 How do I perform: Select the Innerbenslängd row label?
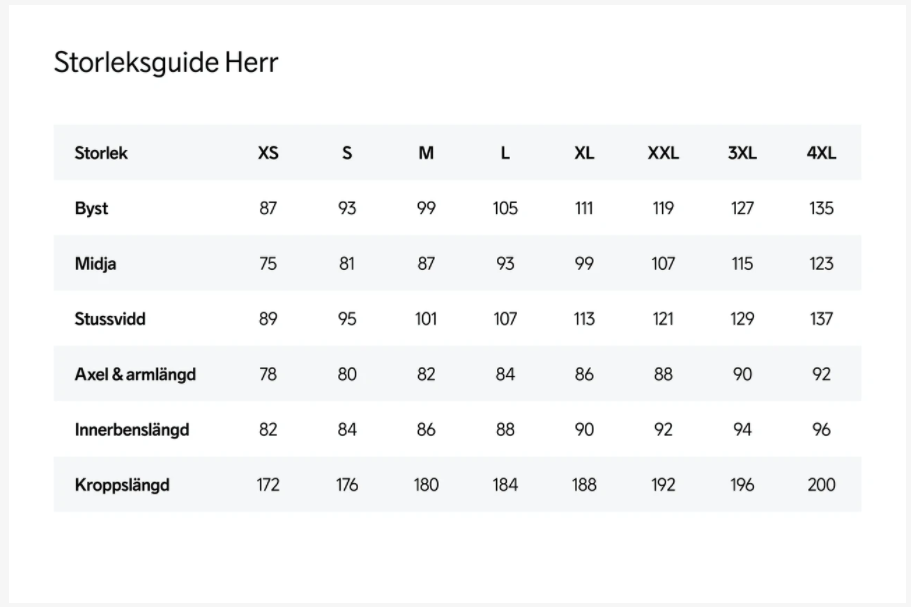[132, 430]
